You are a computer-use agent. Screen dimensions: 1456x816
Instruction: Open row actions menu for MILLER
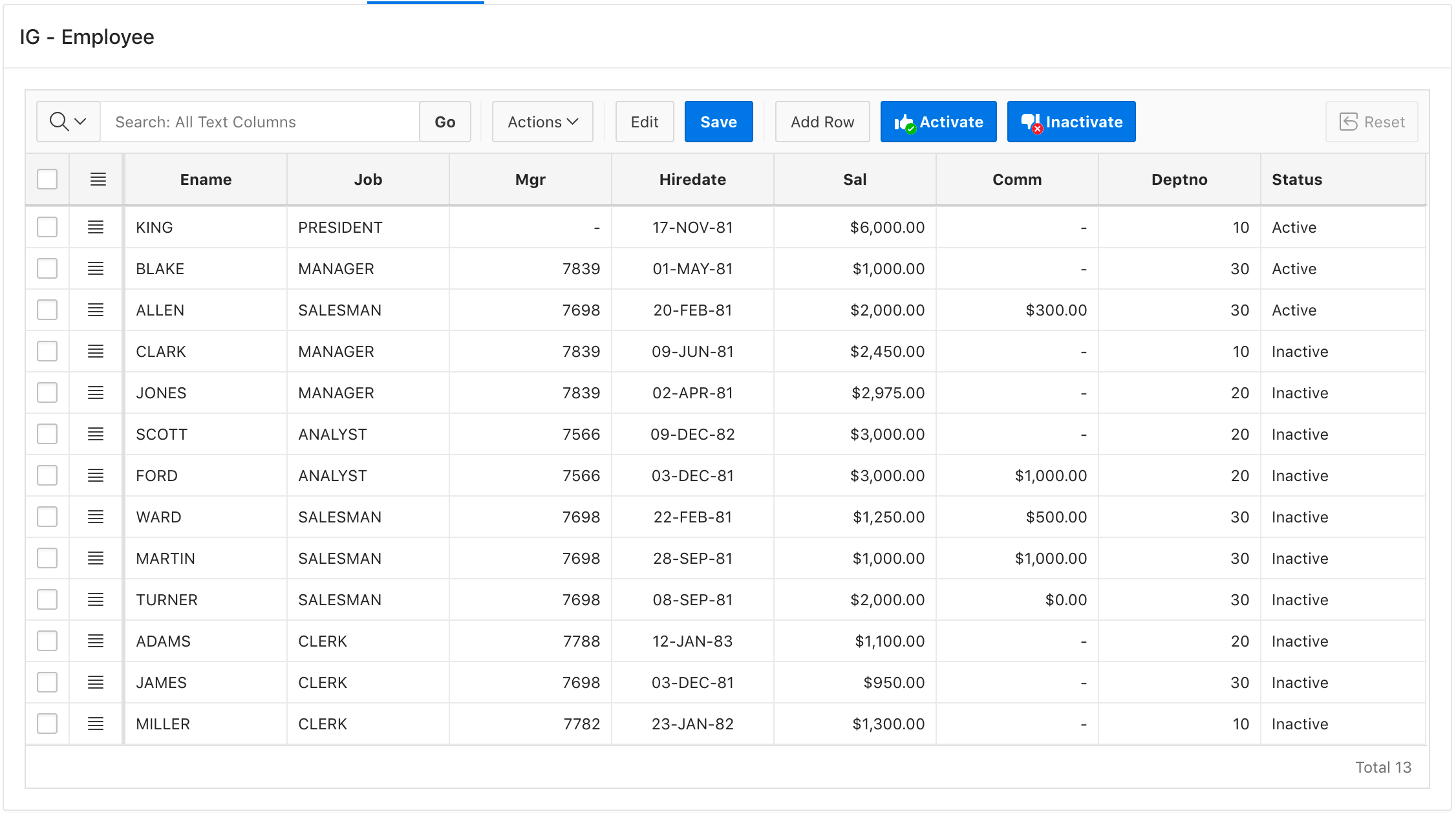pos(96,724)
